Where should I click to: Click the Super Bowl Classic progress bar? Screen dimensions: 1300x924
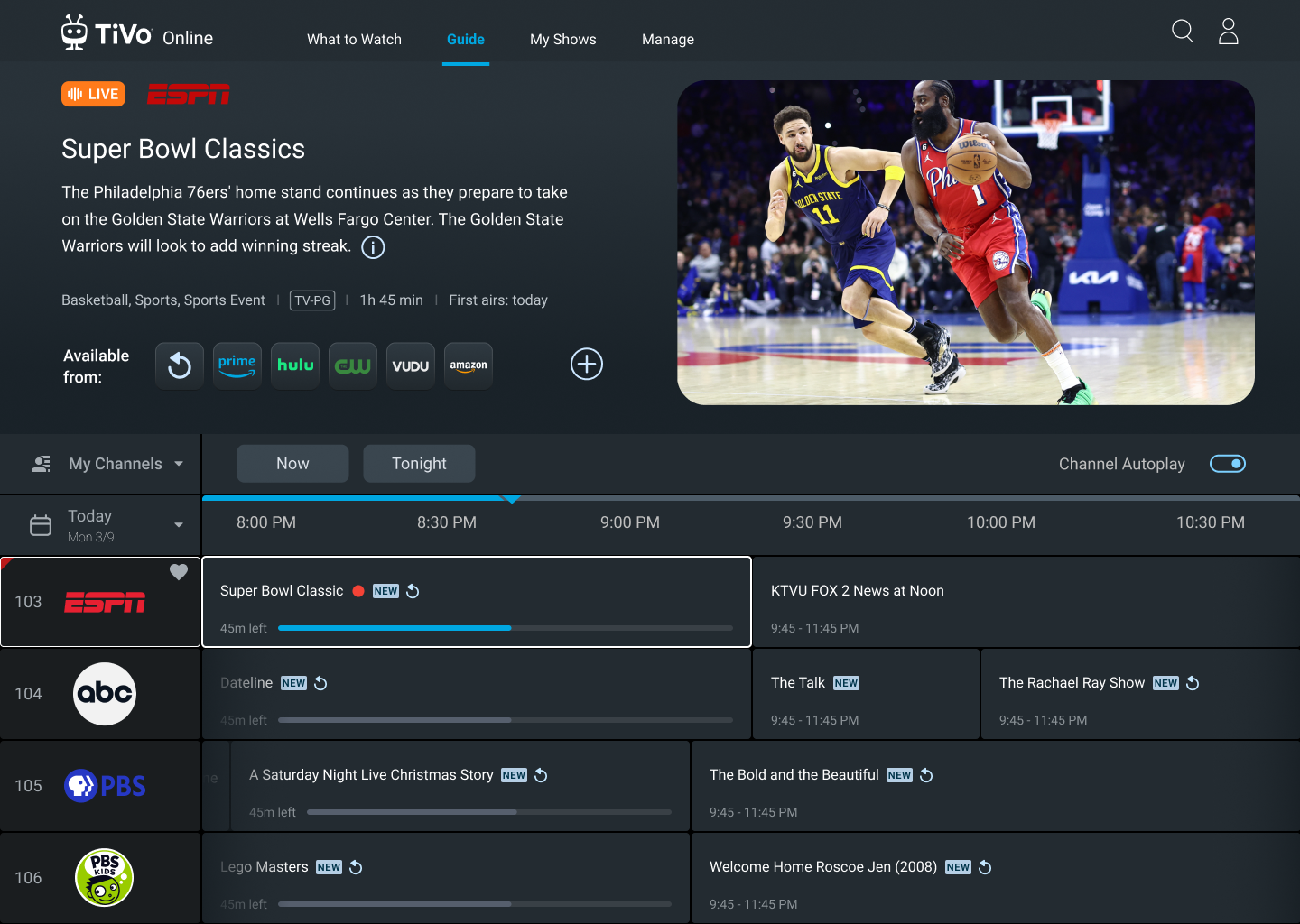506,628
